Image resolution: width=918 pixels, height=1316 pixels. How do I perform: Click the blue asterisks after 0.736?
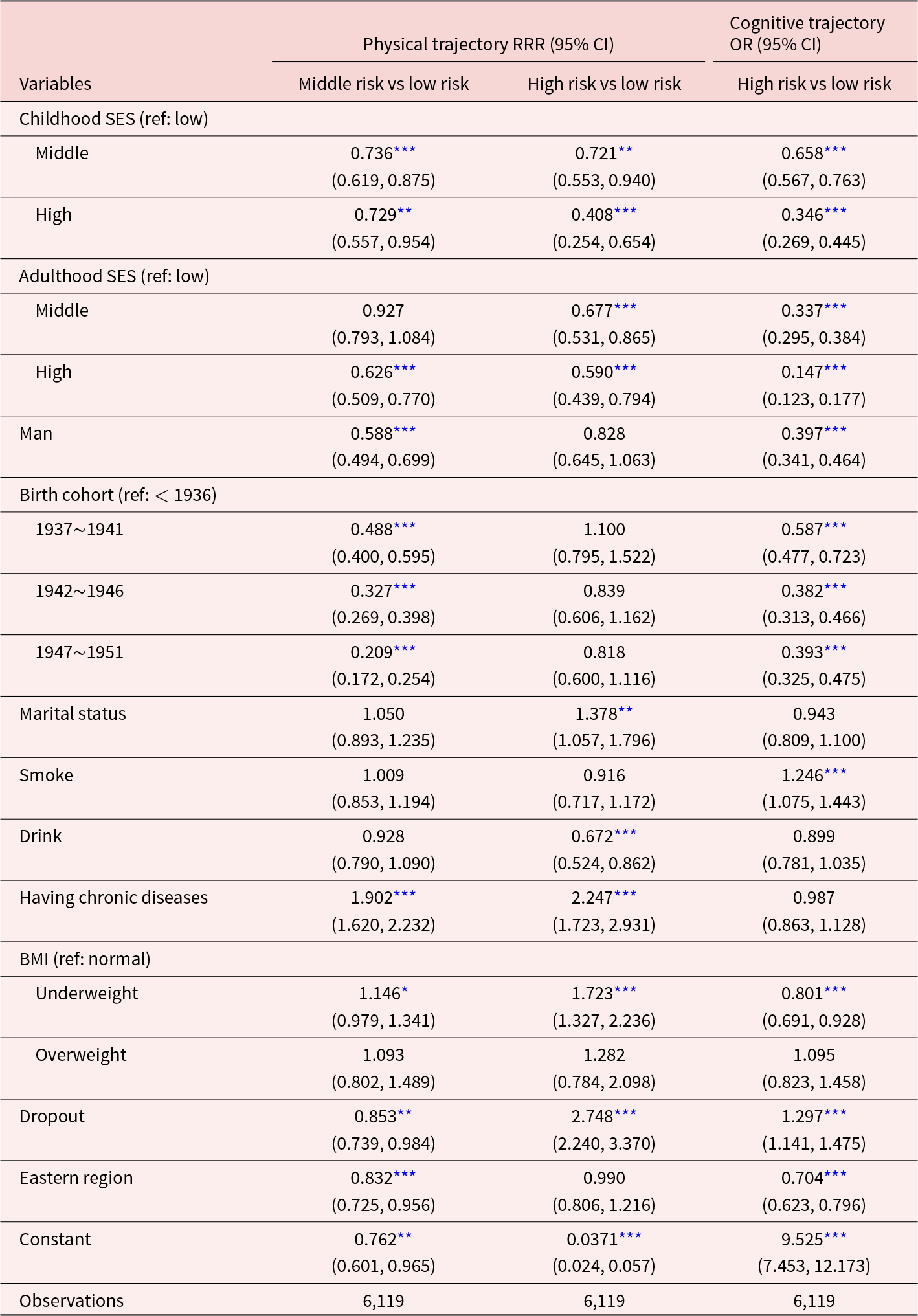(405, 151)
